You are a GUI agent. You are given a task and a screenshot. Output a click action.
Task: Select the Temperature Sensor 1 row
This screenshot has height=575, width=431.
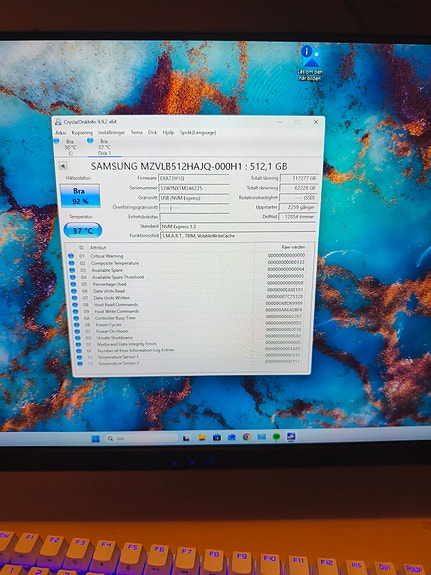[x=189, y=357]
